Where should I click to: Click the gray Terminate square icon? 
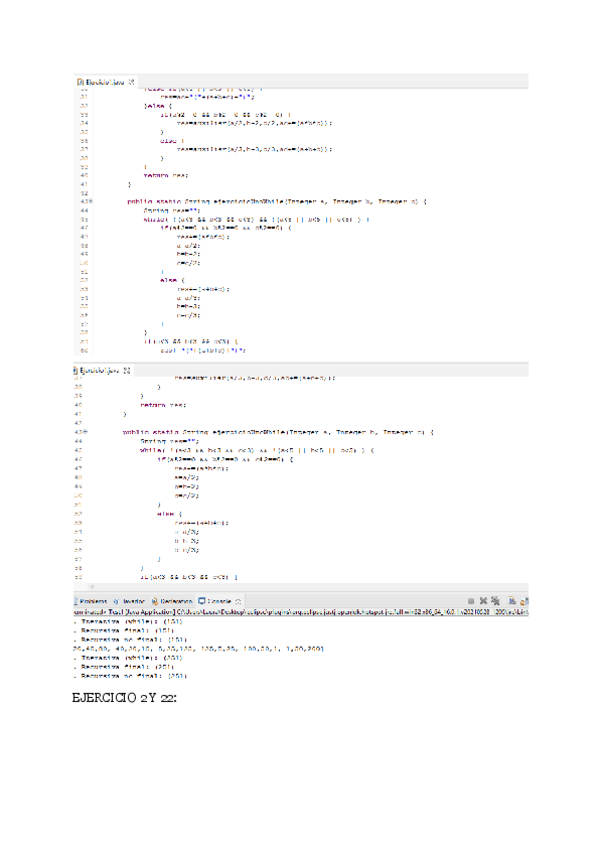point(471,601)
